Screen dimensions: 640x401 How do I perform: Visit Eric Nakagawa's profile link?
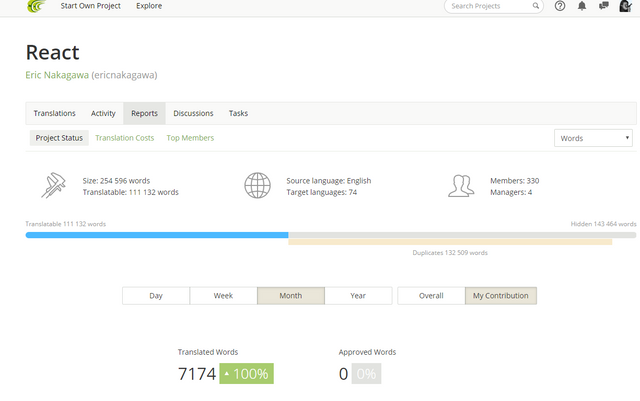pos(57,75)
